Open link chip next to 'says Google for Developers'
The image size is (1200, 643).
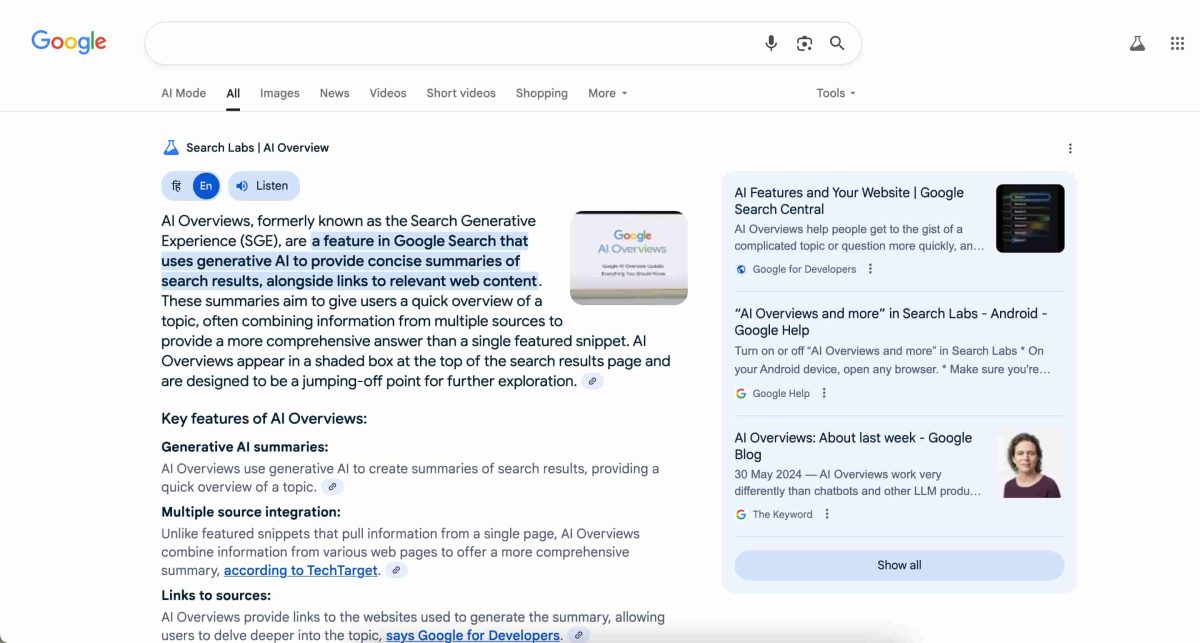pyautogui.click(x=578, y=635)
